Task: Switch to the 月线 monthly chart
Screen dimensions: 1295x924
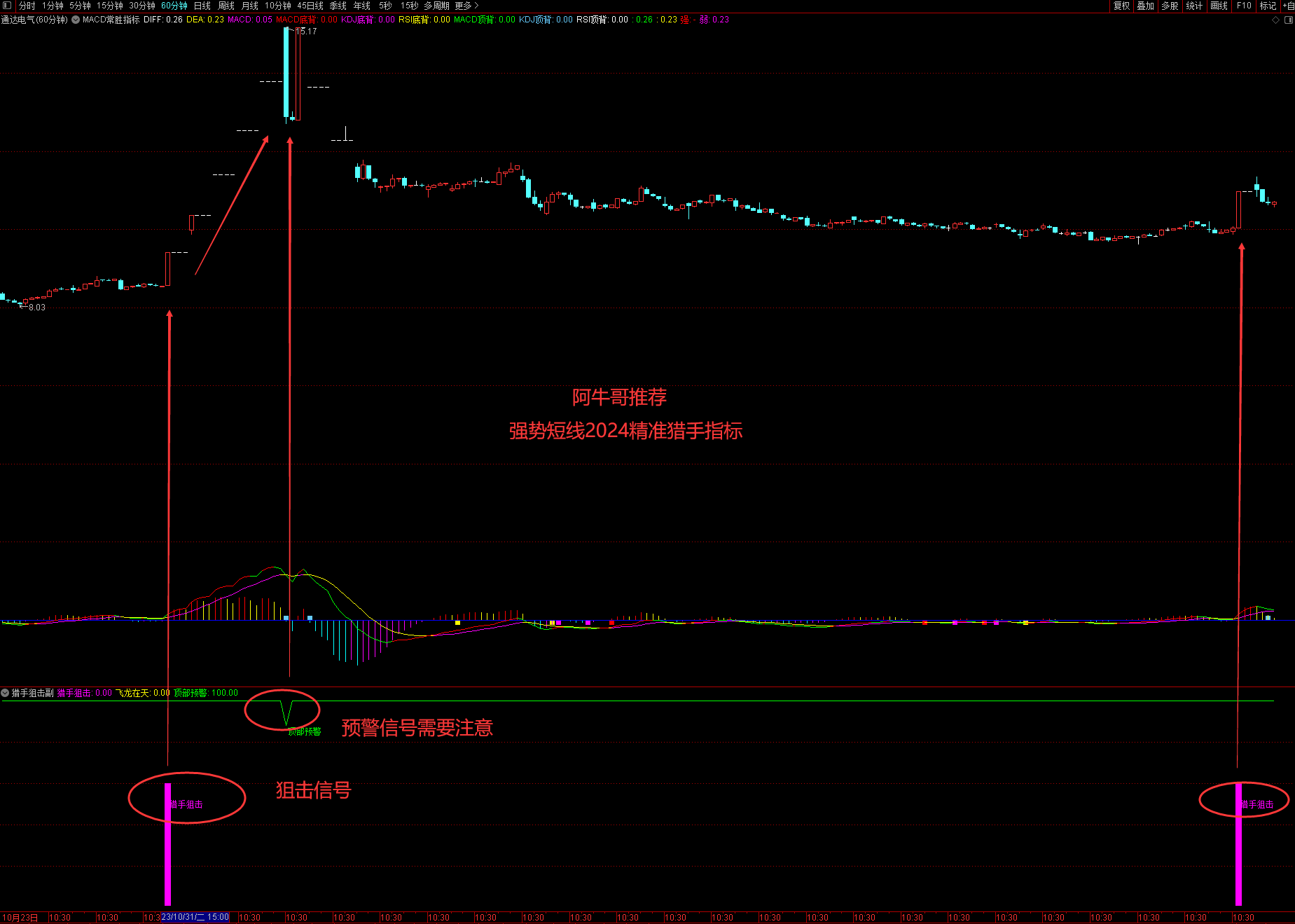Action: point(250,6)
